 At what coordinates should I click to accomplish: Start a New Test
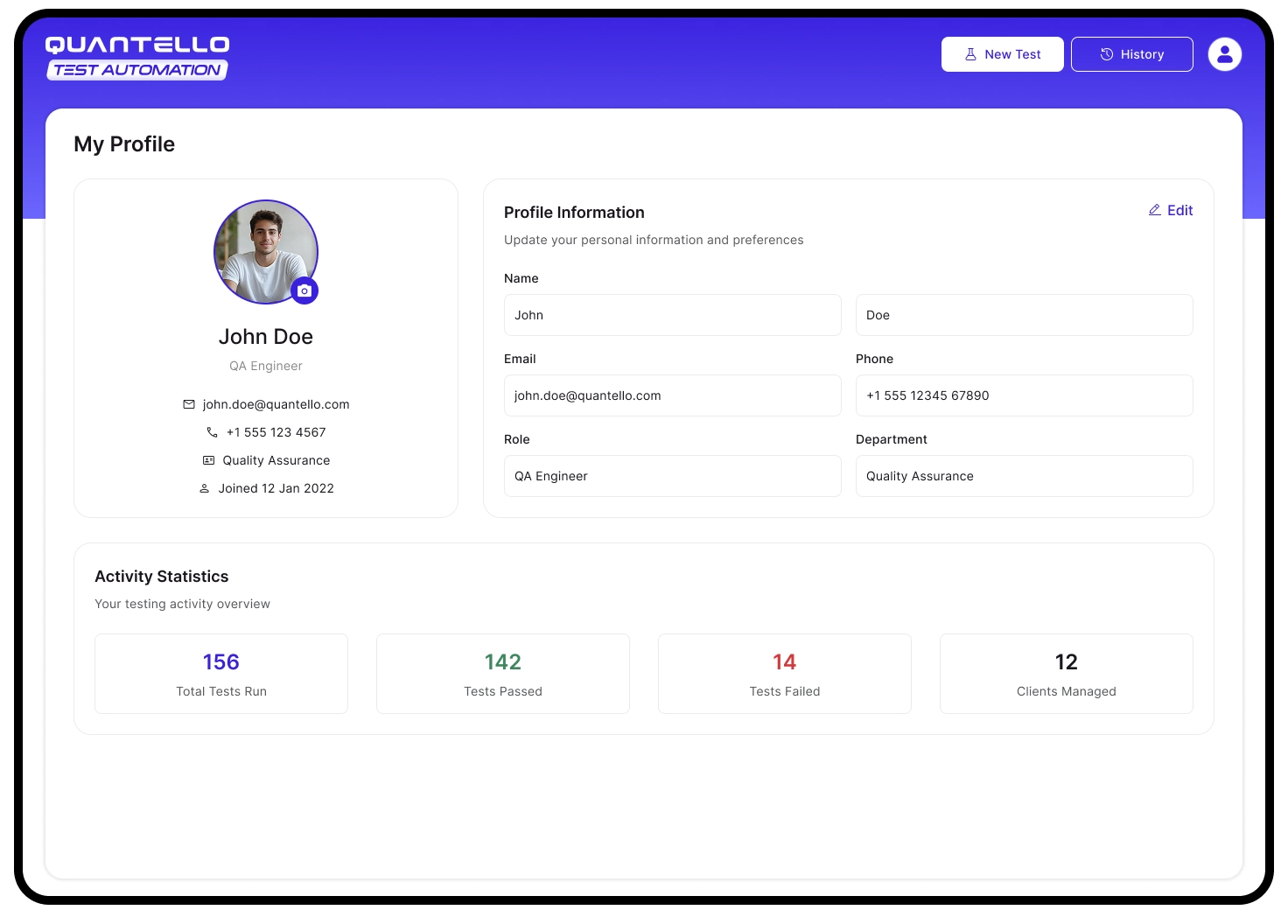coord(1003,54)
